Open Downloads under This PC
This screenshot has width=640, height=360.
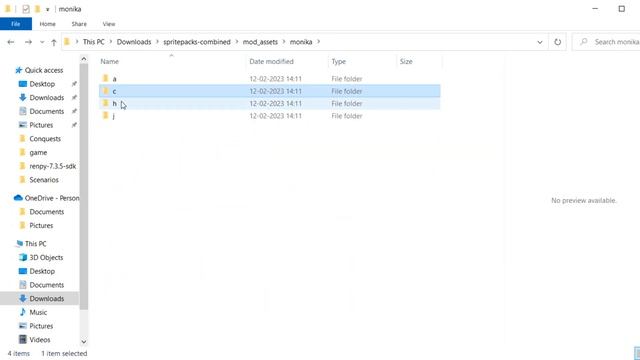click(47, 299)
